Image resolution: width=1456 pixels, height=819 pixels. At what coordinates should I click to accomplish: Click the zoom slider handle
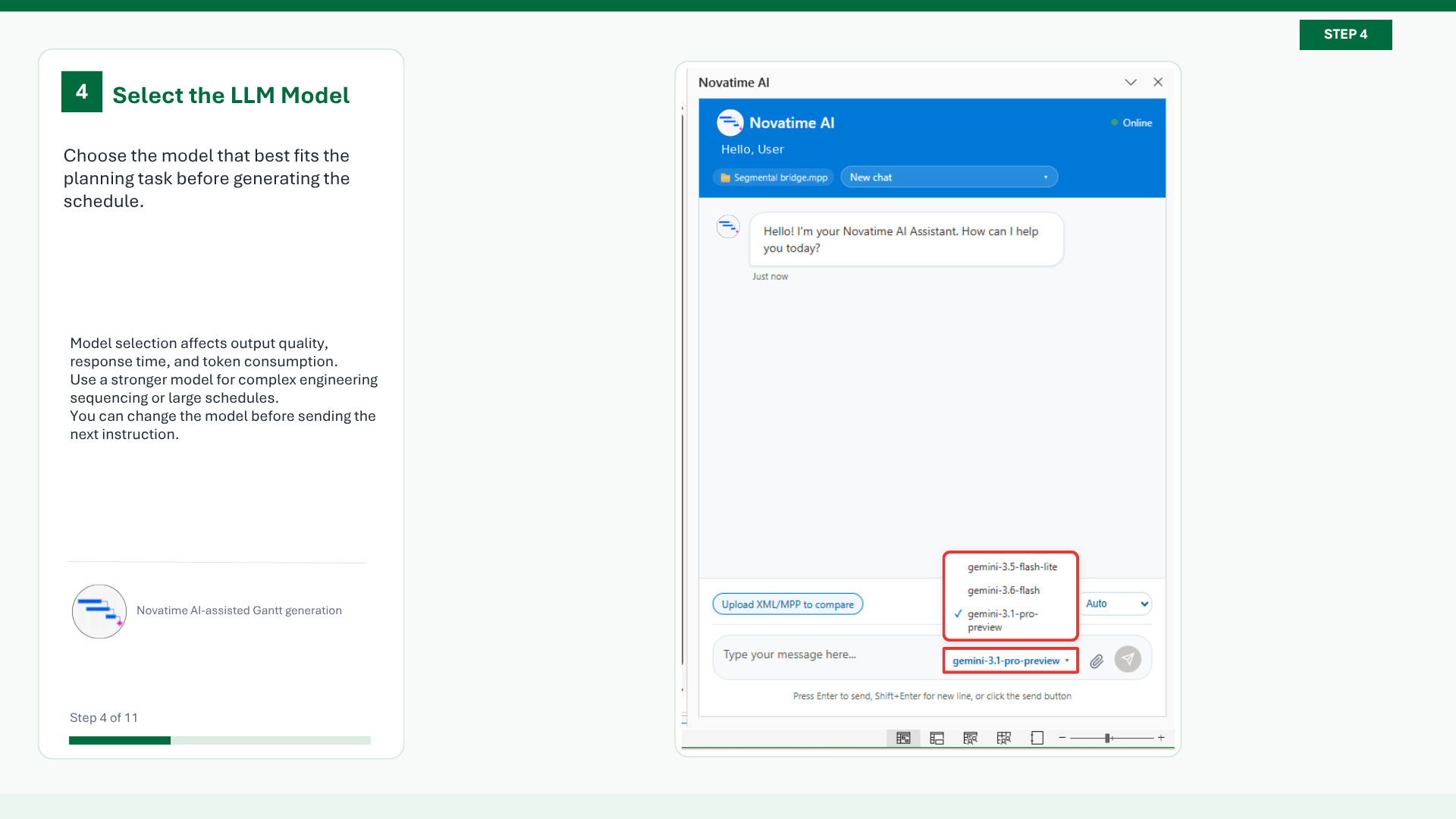click(x=1107, y=738)
